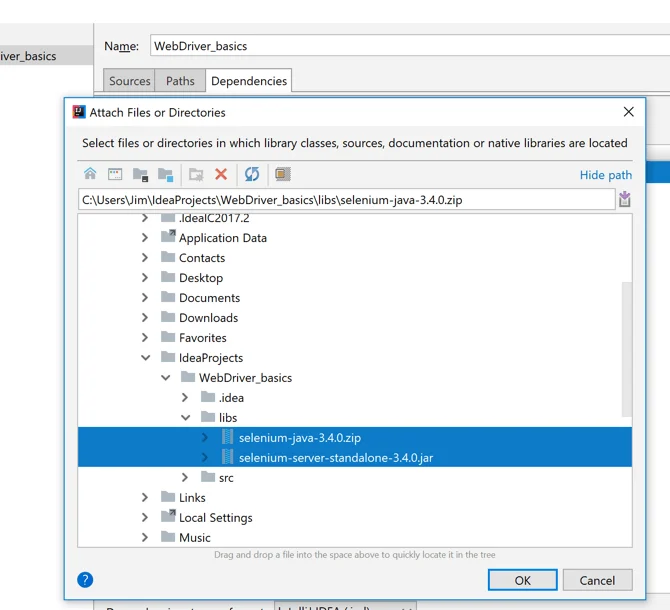Jump to Desktop directory toolbar icon
Viewport: 670px width, 610px height.
pos(115,174)
